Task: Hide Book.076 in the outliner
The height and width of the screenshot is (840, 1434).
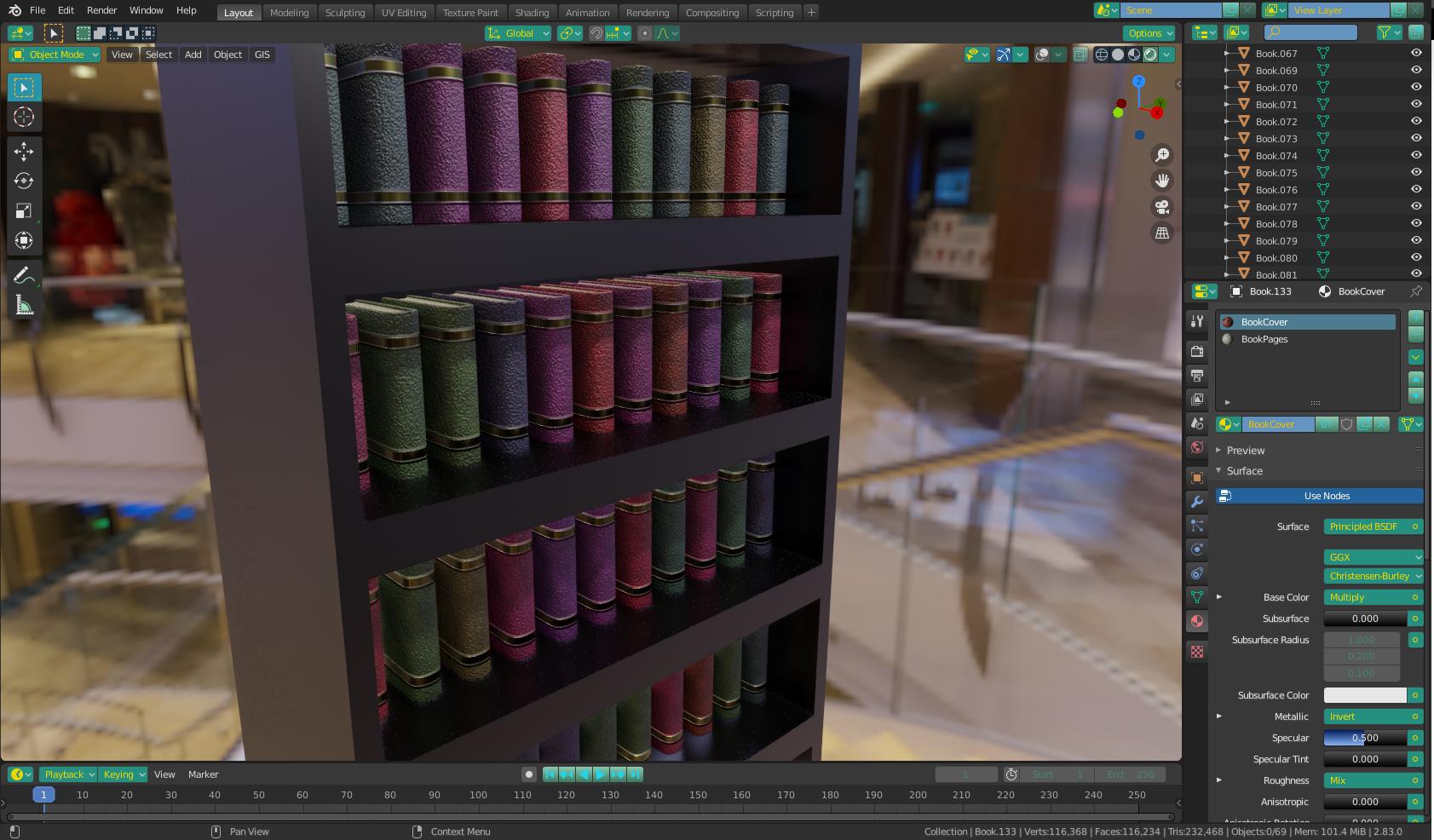Action: pyautogui.click(x=1416, y=189)
